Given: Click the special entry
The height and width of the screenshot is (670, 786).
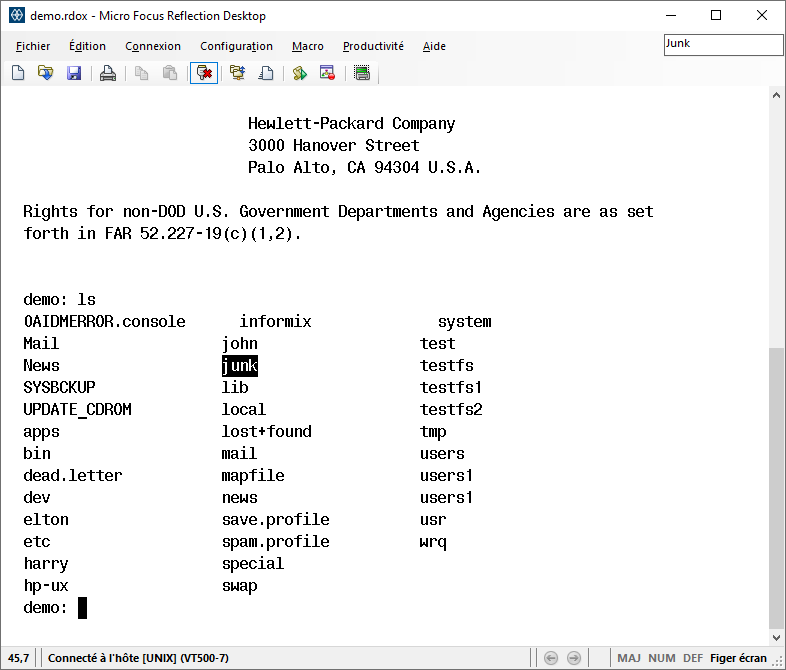Looking at the screenshot, I should pyautogui.click(x=253, y=564).
